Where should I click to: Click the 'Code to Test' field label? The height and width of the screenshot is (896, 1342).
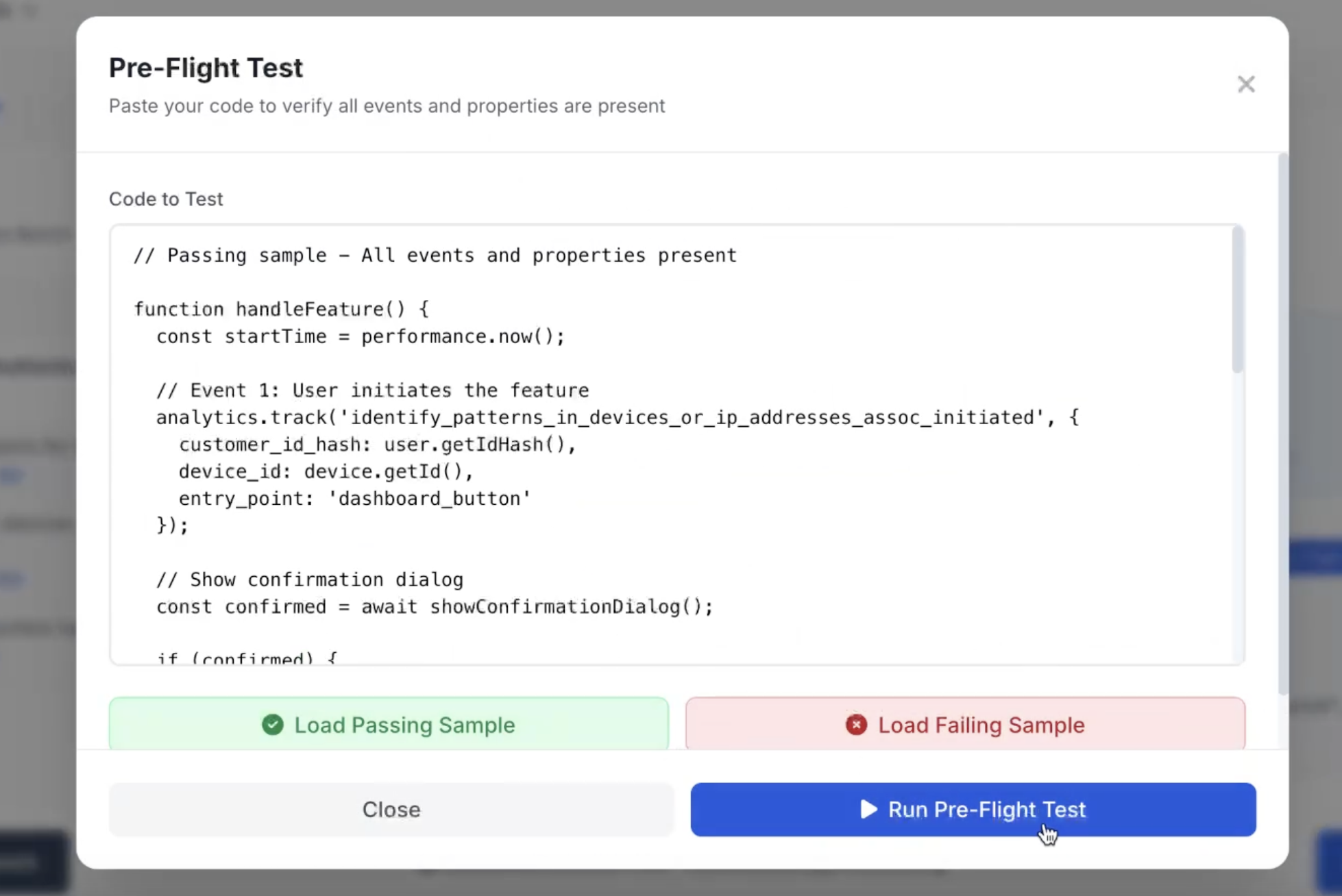(x=166, y=199)
